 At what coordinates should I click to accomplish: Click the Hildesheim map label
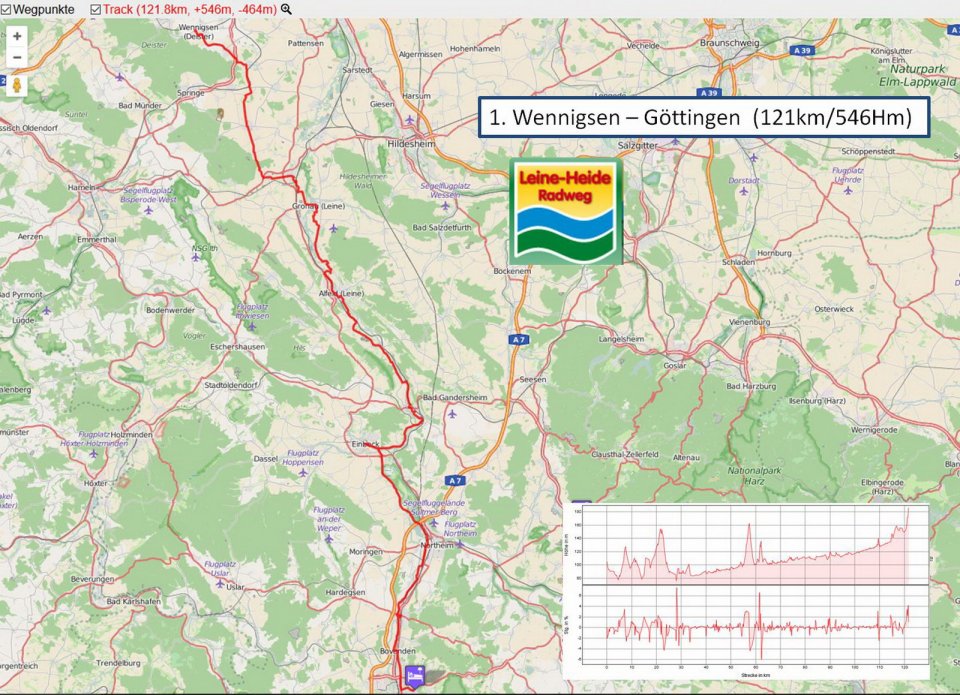coord(411,144)
